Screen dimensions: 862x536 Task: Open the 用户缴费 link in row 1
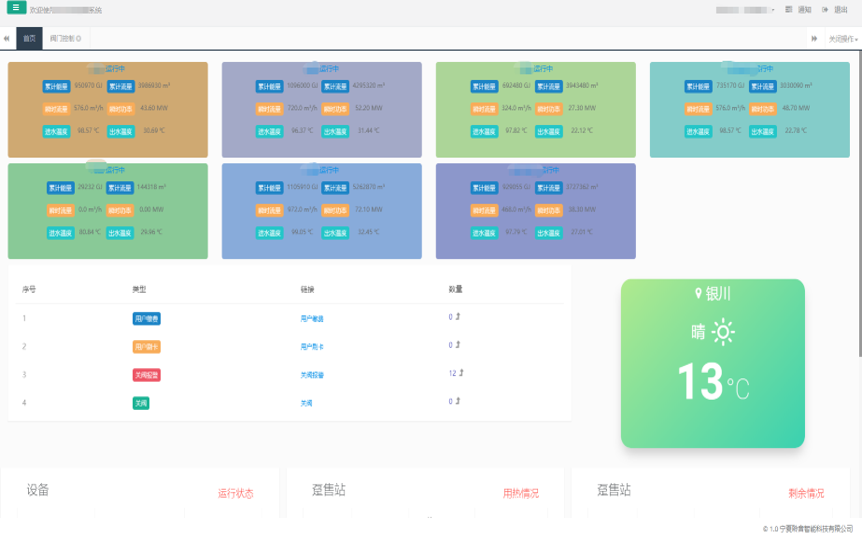(312, 318)
